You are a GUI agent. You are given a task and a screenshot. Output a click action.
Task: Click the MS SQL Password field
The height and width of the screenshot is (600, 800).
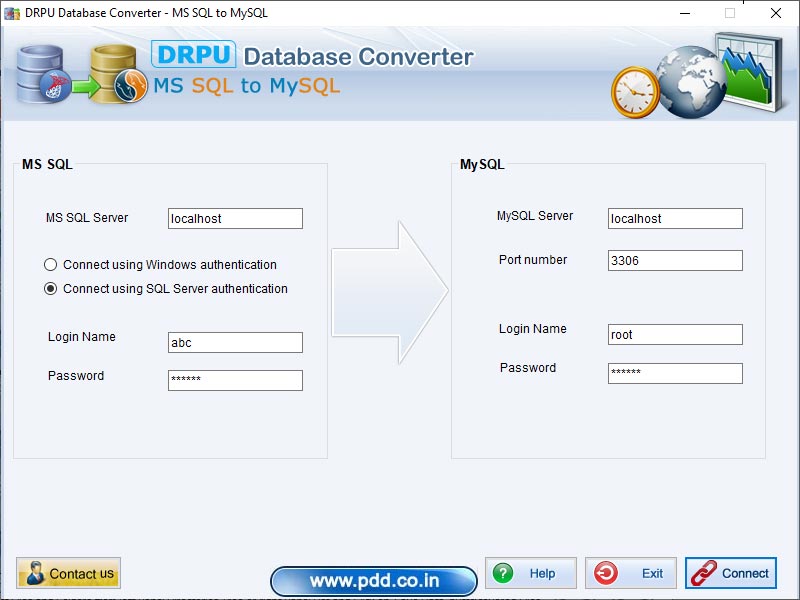[235, 380]
